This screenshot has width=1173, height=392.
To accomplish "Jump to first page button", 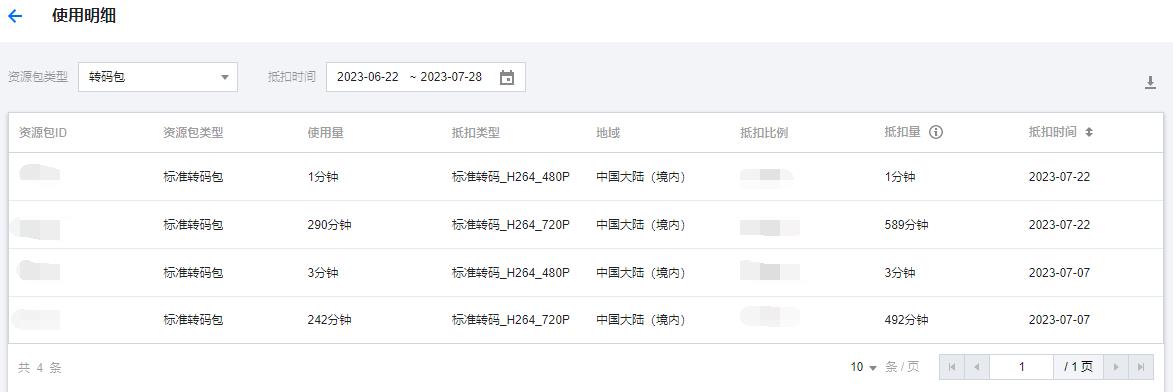I will [x=952, y=367].
